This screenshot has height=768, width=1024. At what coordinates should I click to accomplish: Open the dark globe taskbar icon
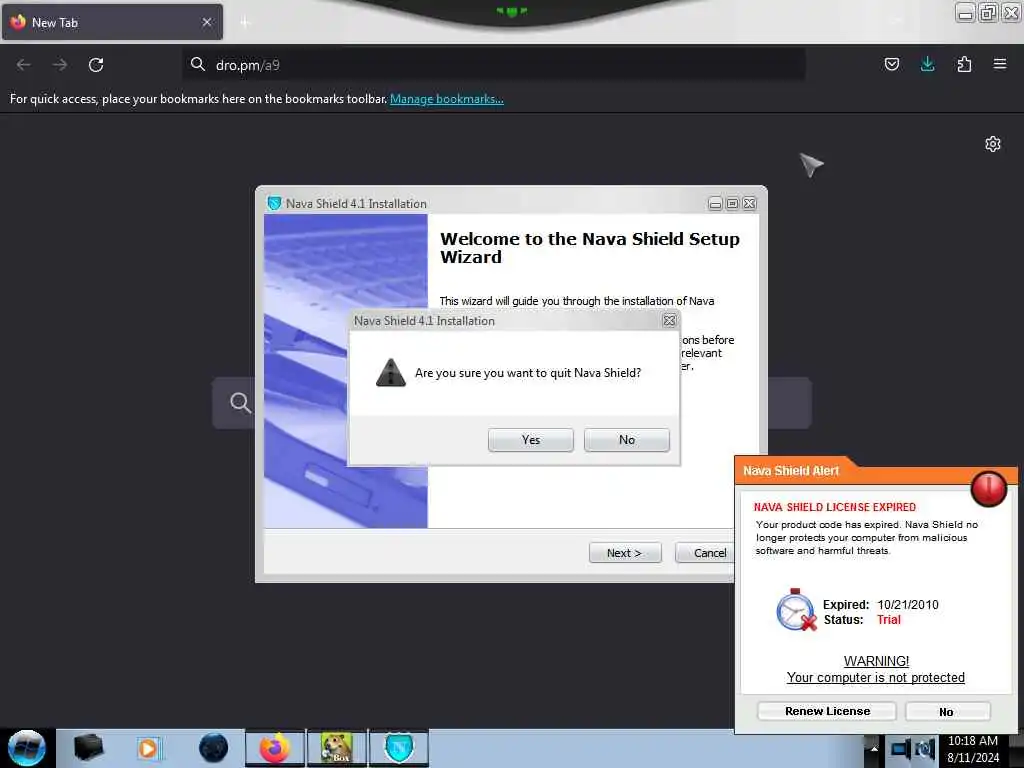point(214,748)
